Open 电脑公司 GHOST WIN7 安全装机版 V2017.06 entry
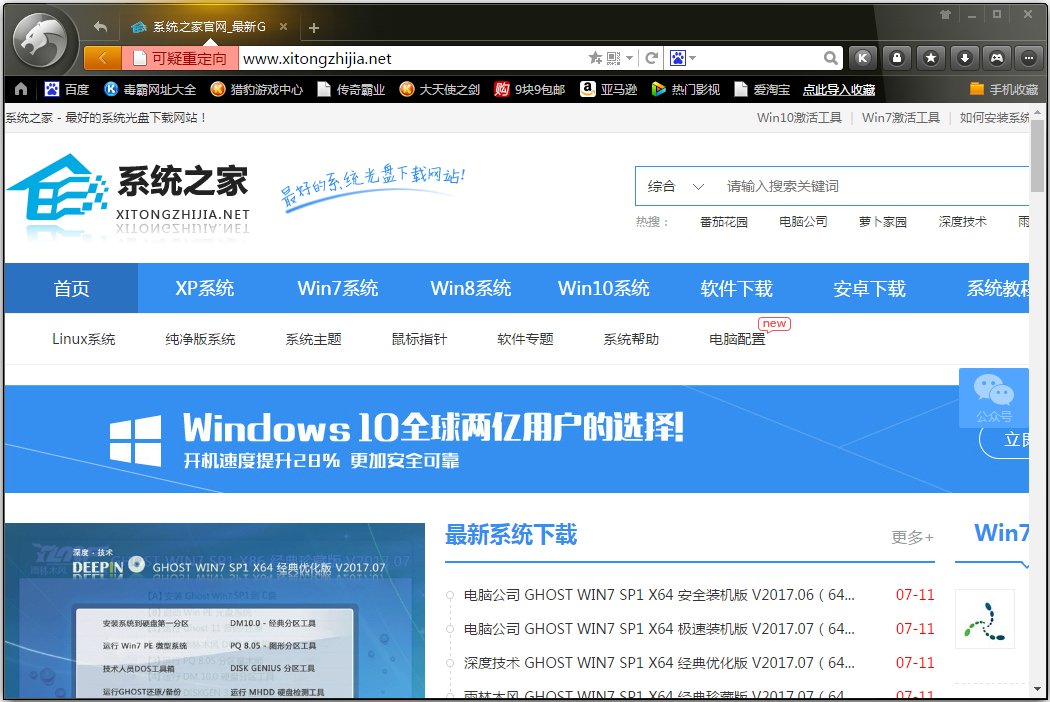This screenshot has width=1050, height=702. [659, 595]
